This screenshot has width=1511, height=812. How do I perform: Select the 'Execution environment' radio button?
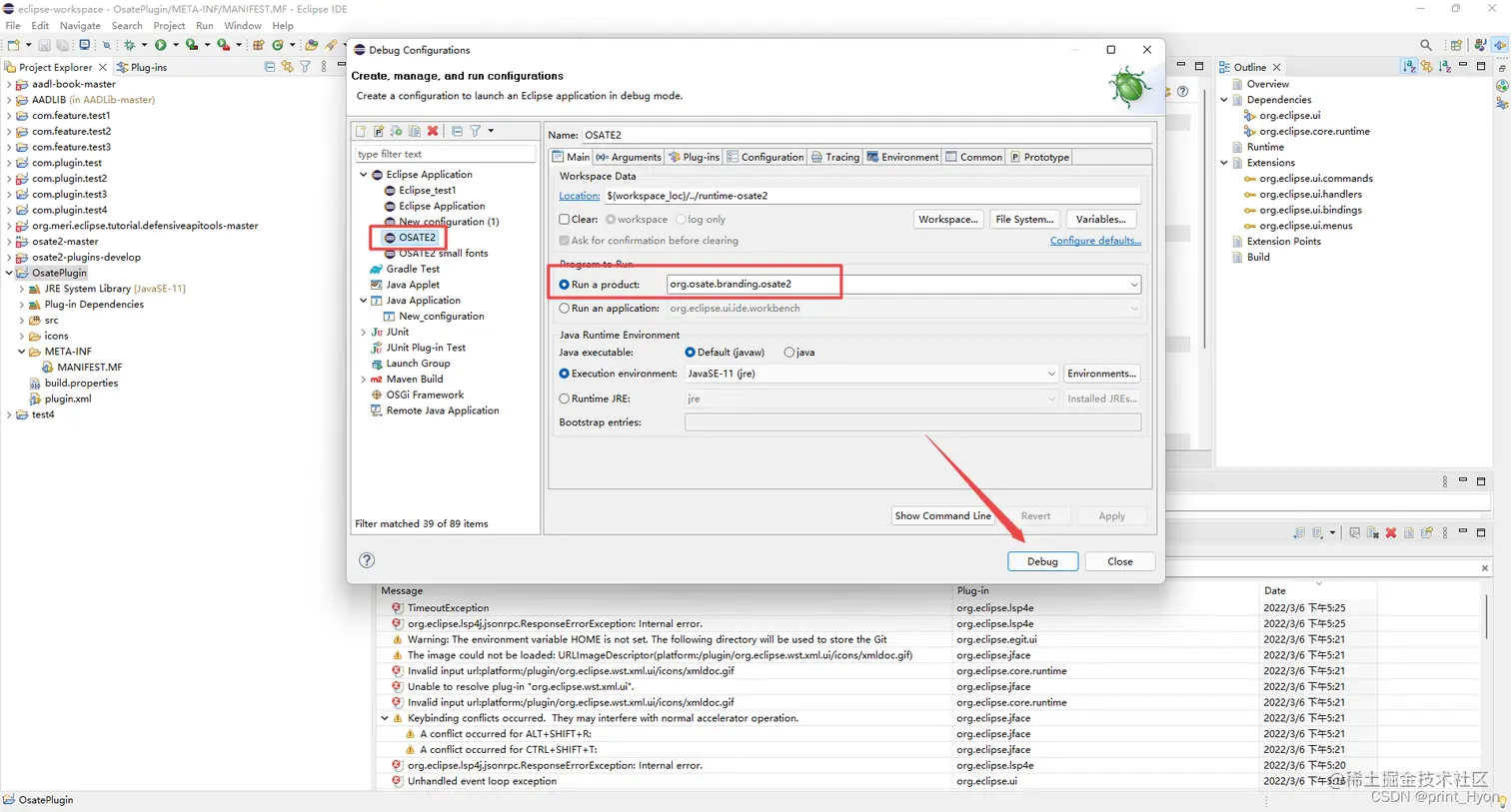coord(565,374)
